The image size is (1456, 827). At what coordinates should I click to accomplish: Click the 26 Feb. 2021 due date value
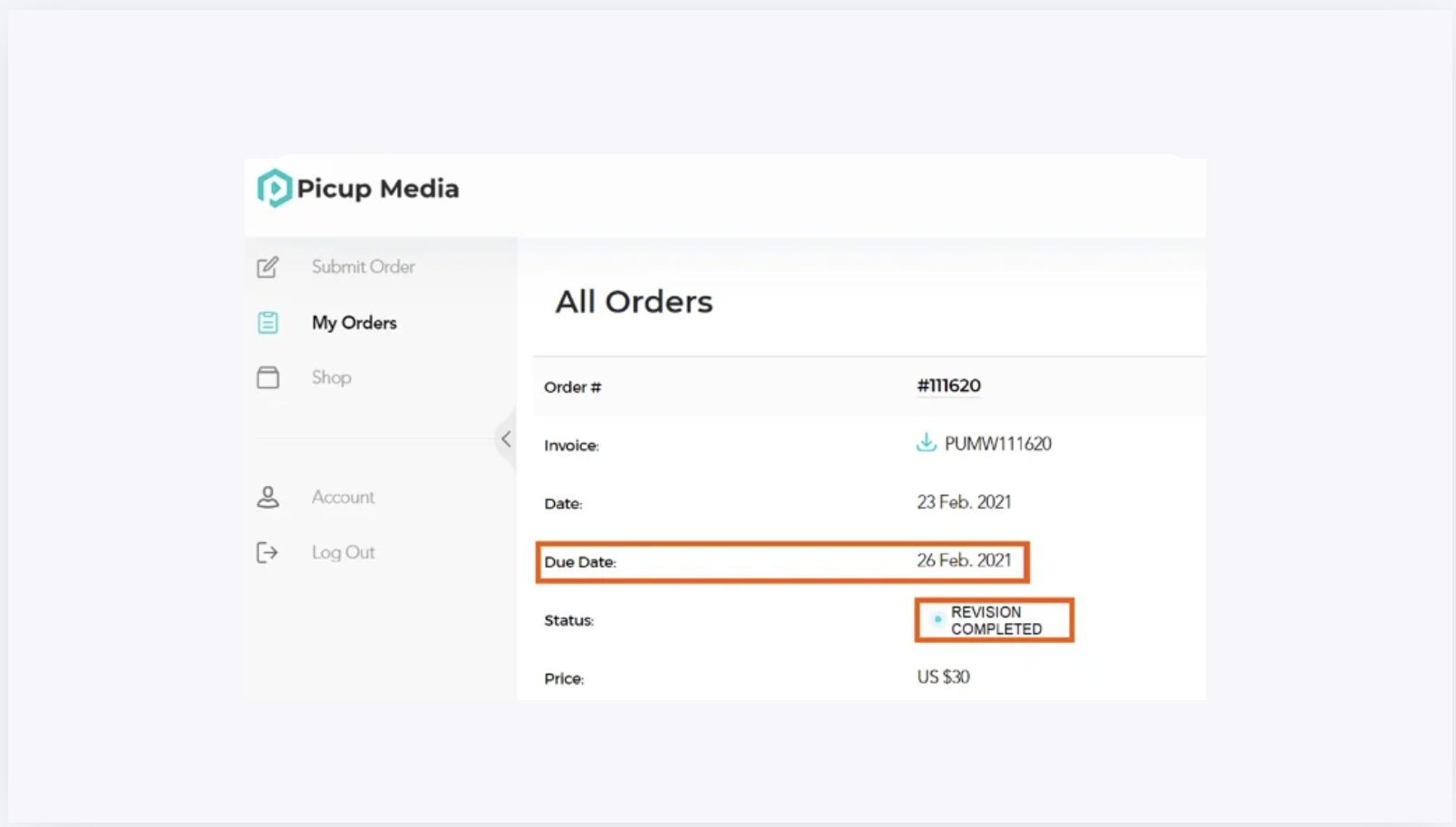point(964,560)
